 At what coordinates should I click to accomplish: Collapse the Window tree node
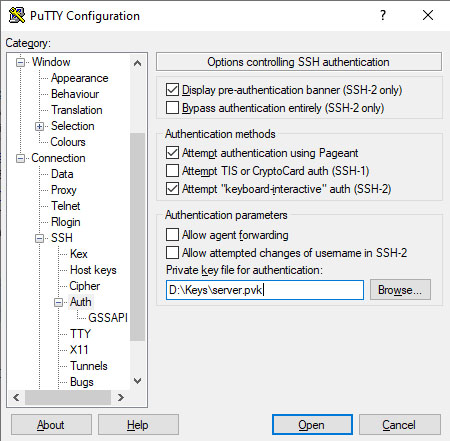(20, 62)
